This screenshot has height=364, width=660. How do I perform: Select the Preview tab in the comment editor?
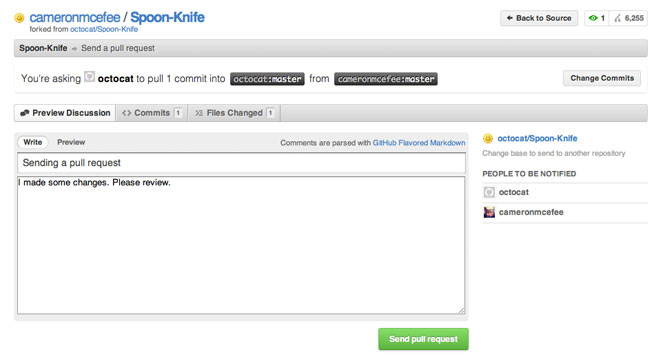[x=71, y=142]
